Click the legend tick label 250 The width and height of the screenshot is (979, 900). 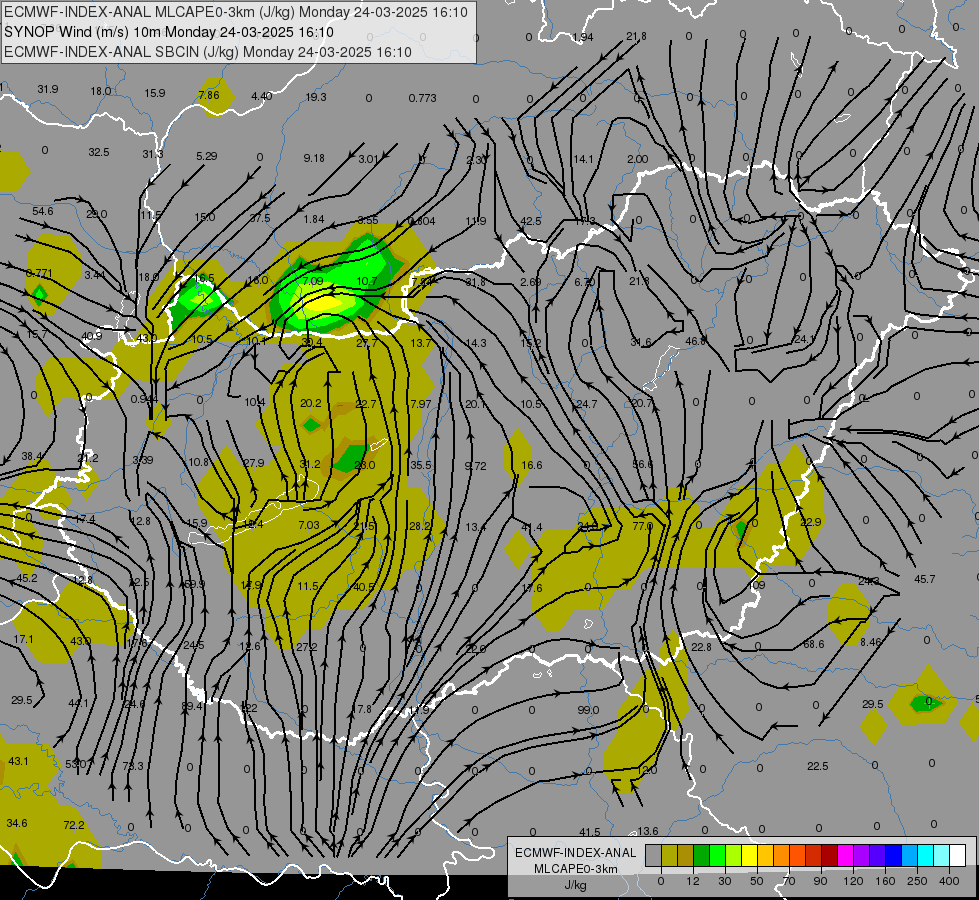tap(917, 881)
